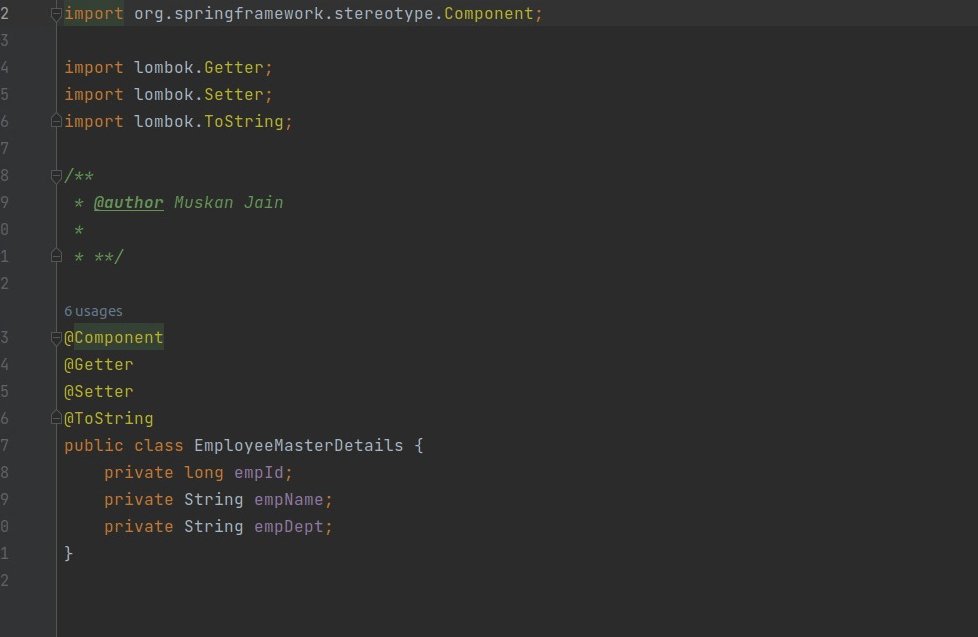Collapse the import statements fold region
The width and height of the screenshot is (978, 637).
55,14
